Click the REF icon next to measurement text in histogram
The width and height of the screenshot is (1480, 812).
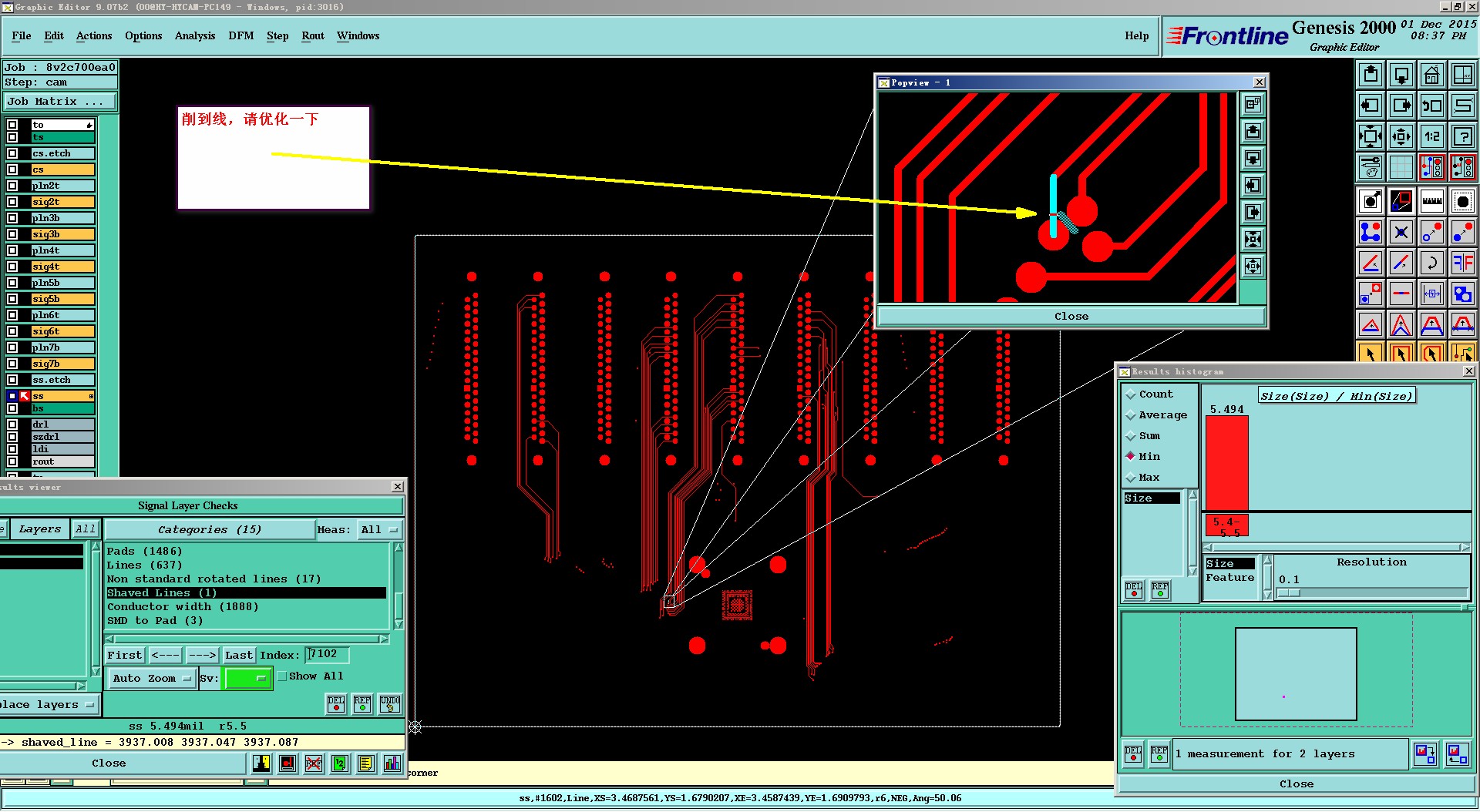1159,753
